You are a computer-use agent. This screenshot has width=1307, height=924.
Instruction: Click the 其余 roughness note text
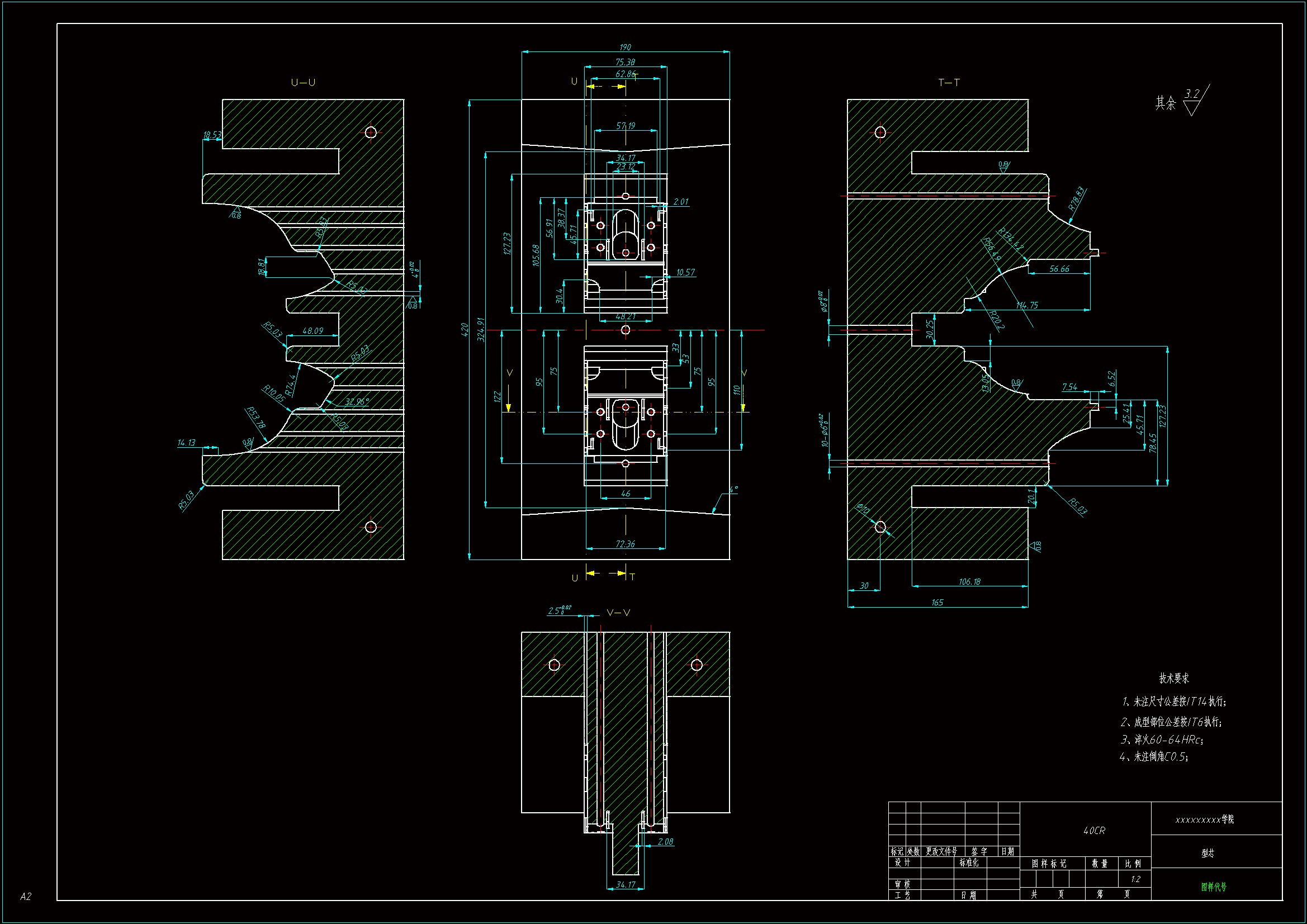1164,103
